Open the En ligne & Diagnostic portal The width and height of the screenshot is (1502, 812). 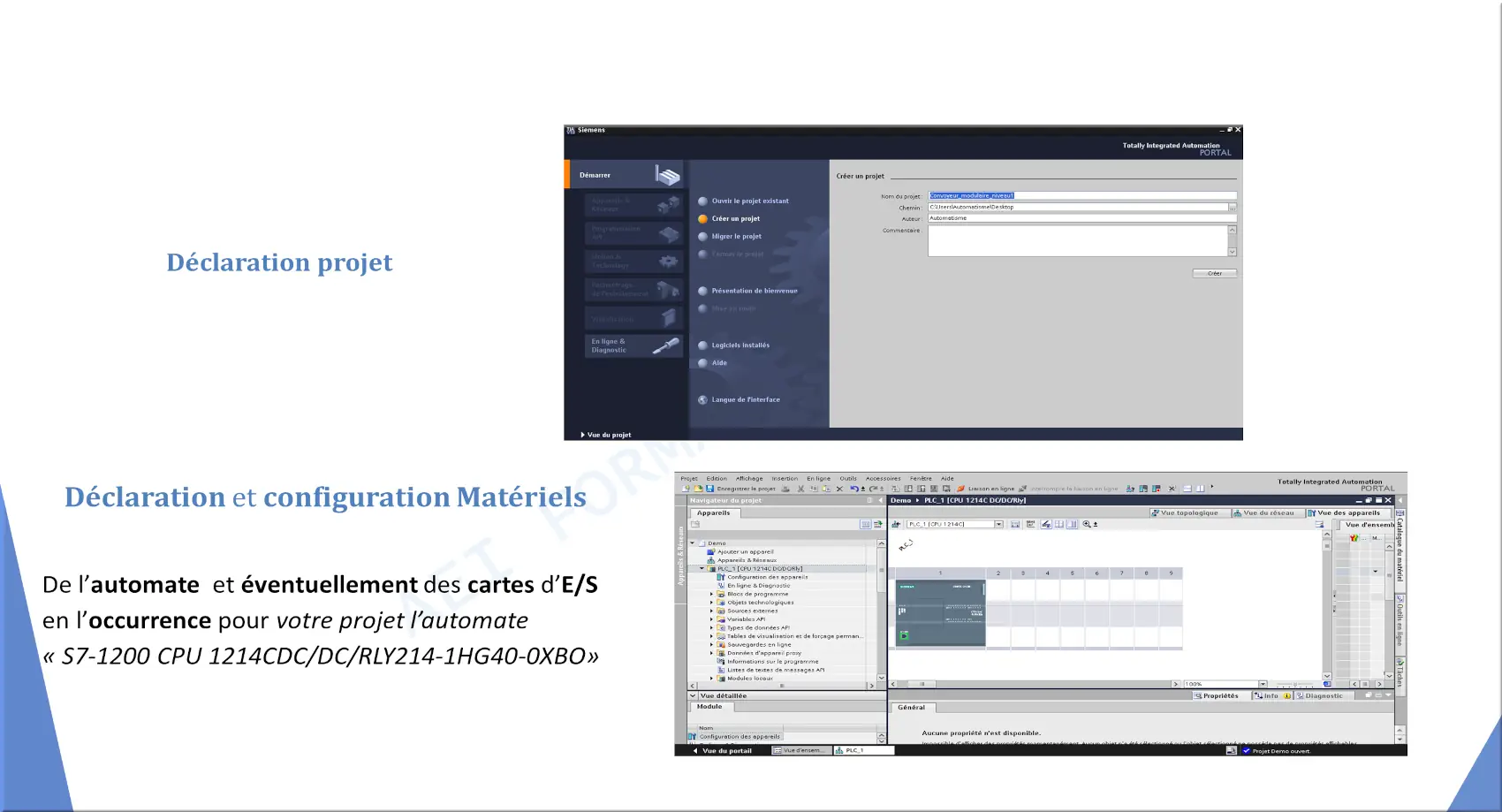633,345
